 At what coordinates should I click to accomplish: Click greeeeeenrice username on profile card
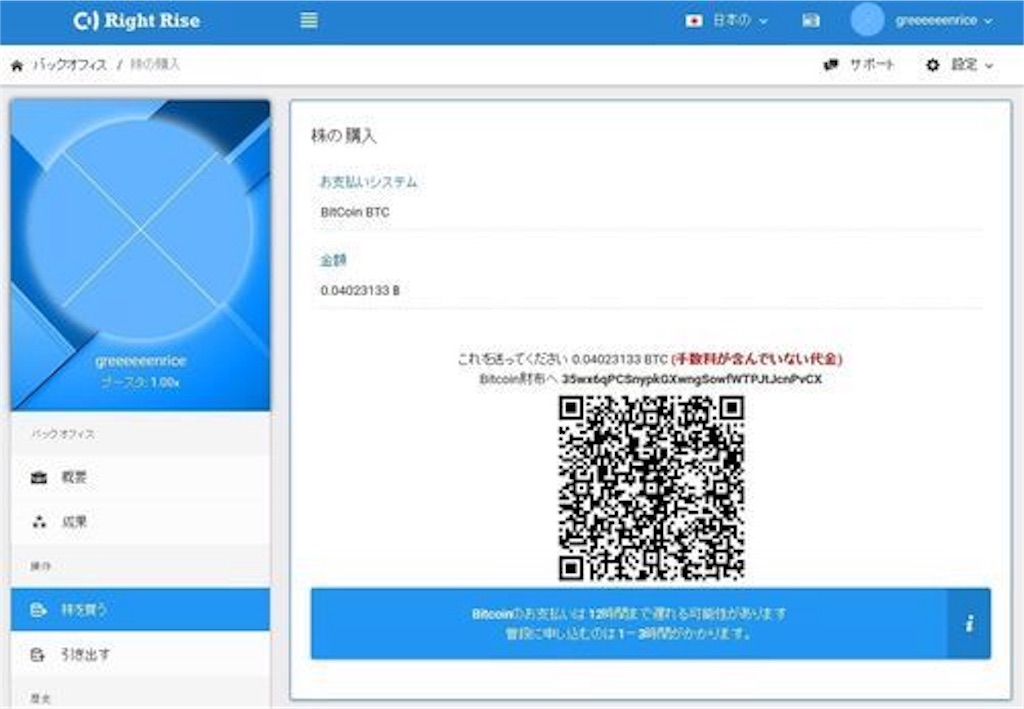[140, 361]
